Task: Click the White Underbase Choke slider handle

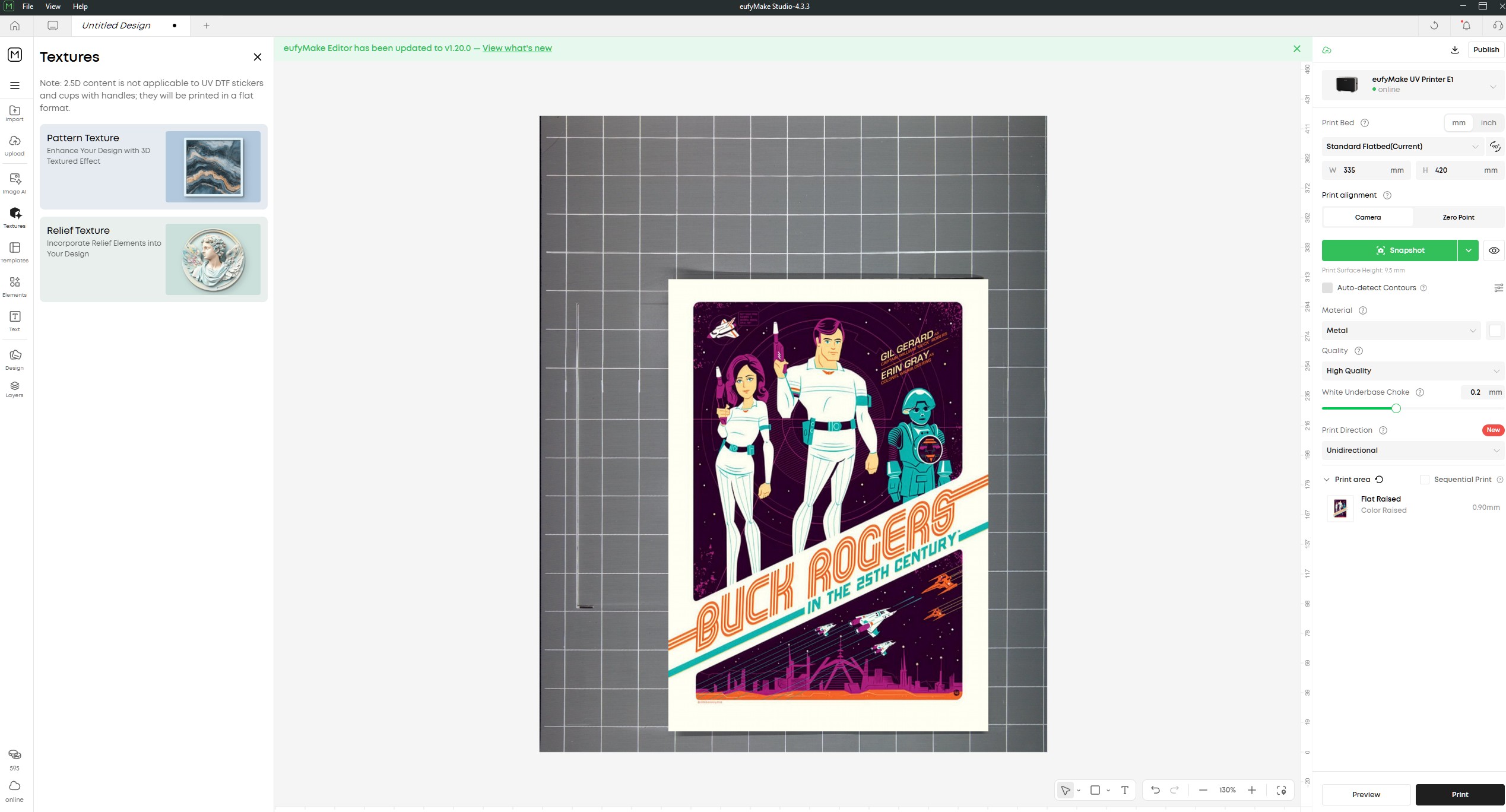Action: (x=1396, y=408)
